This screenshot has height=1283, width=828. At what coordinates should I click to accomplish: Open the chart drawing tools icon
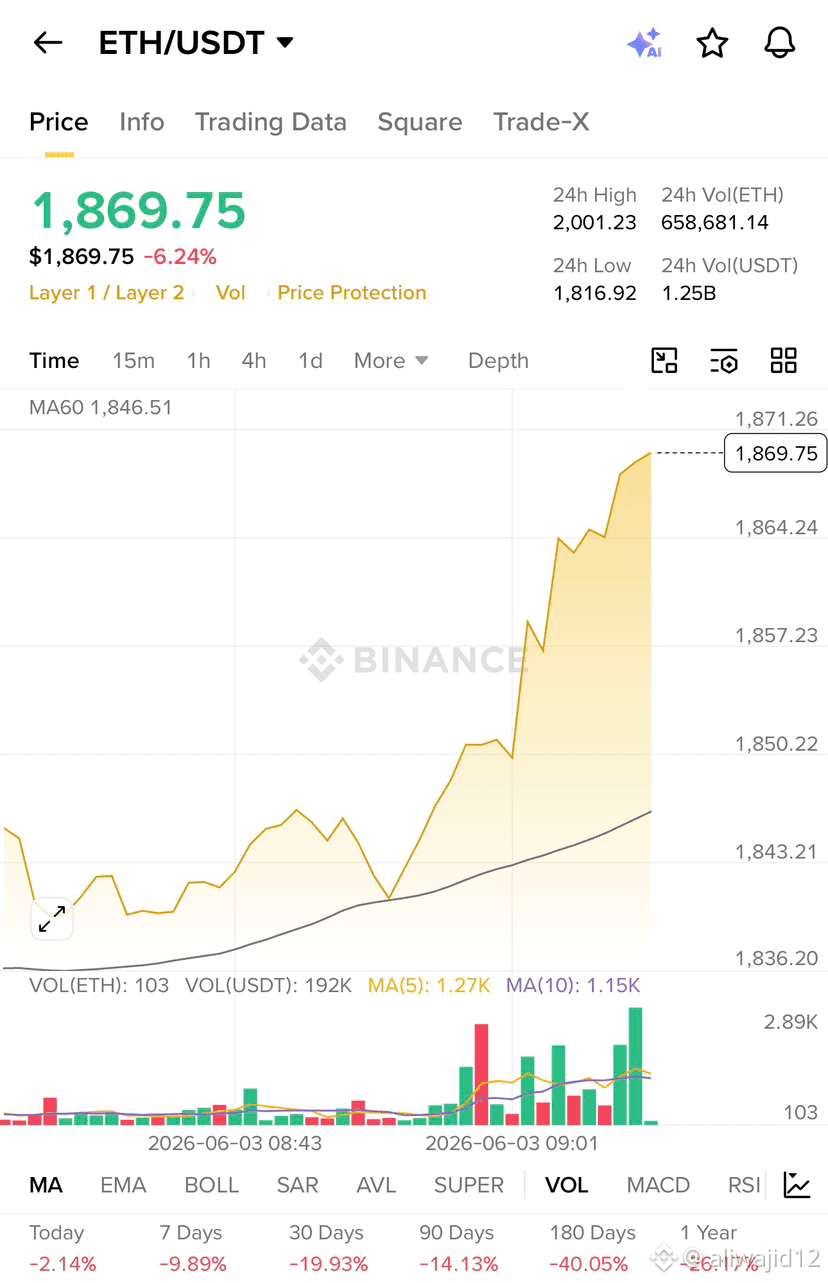pos(664,361)
